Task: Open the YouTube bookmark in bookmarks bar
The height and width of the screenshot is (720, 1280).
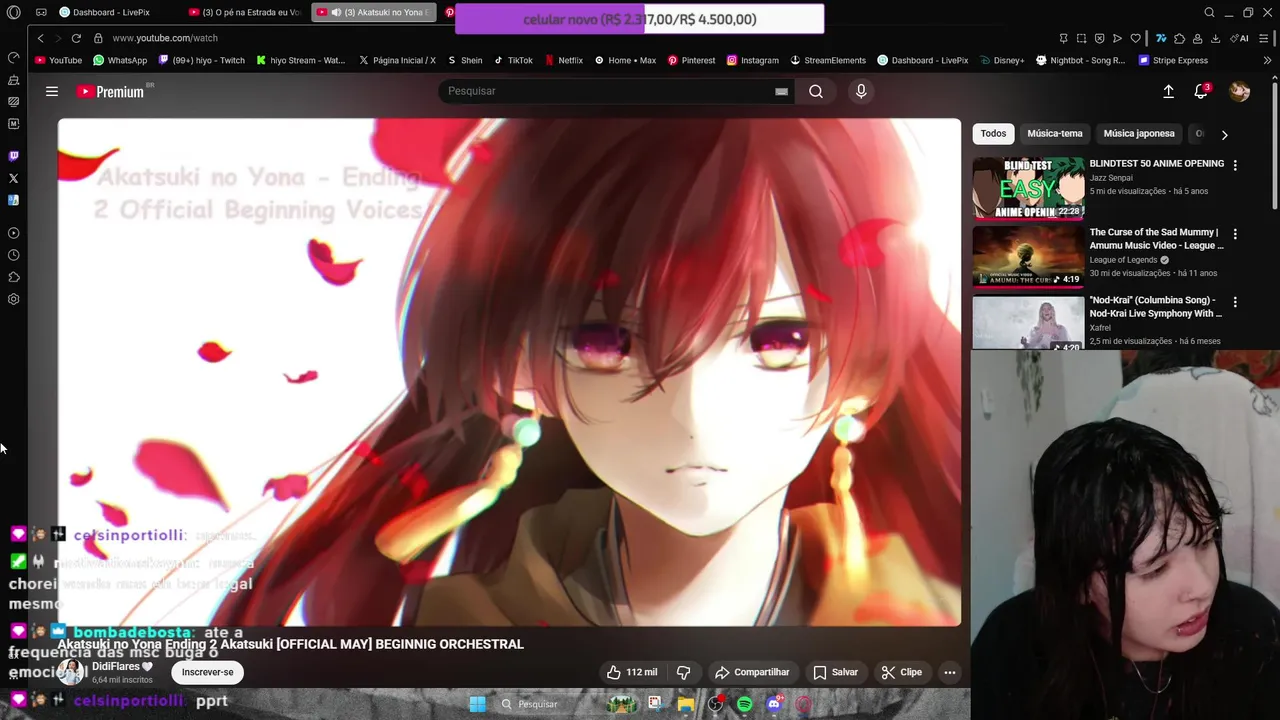Action: pos(58,60)
